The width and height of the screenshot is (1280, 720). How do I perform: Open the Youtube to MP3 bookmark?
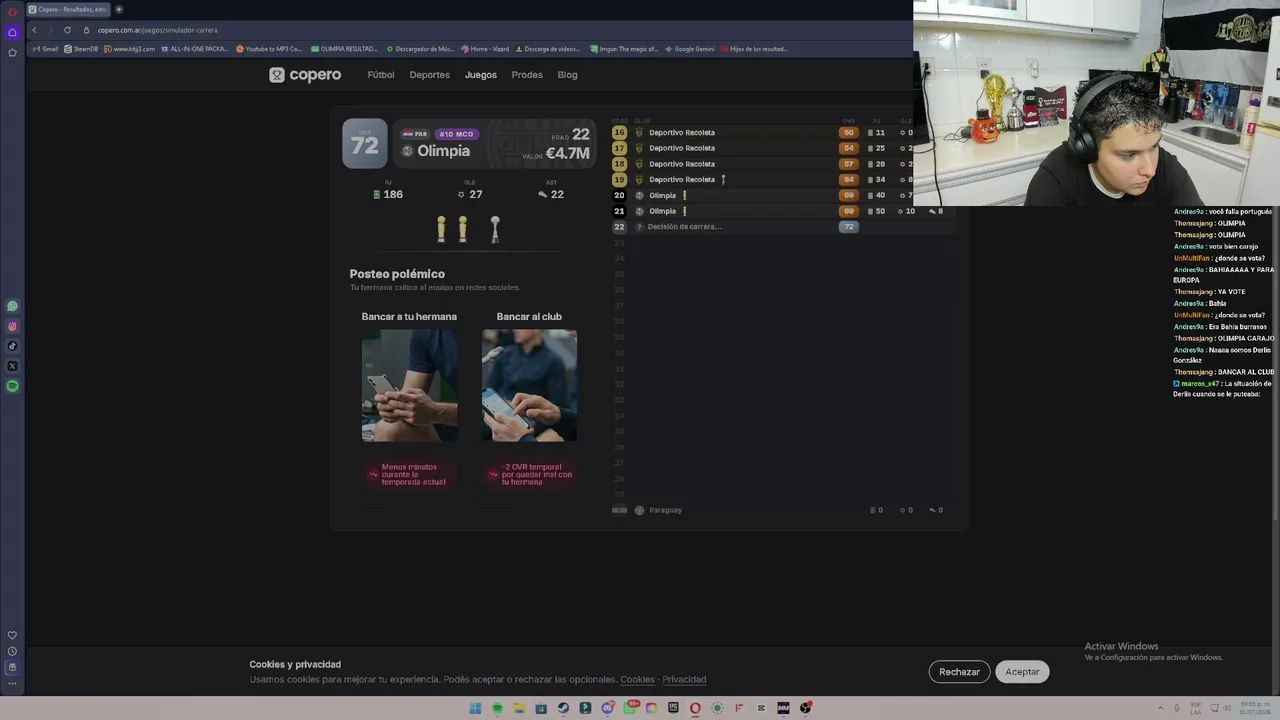[269, 49]
